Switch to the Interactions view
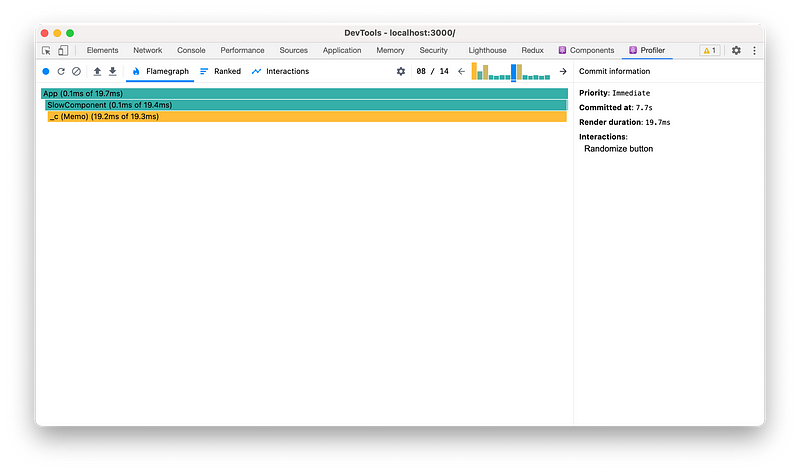This screenshot has height=473, width=800. (x=281, y=72)
